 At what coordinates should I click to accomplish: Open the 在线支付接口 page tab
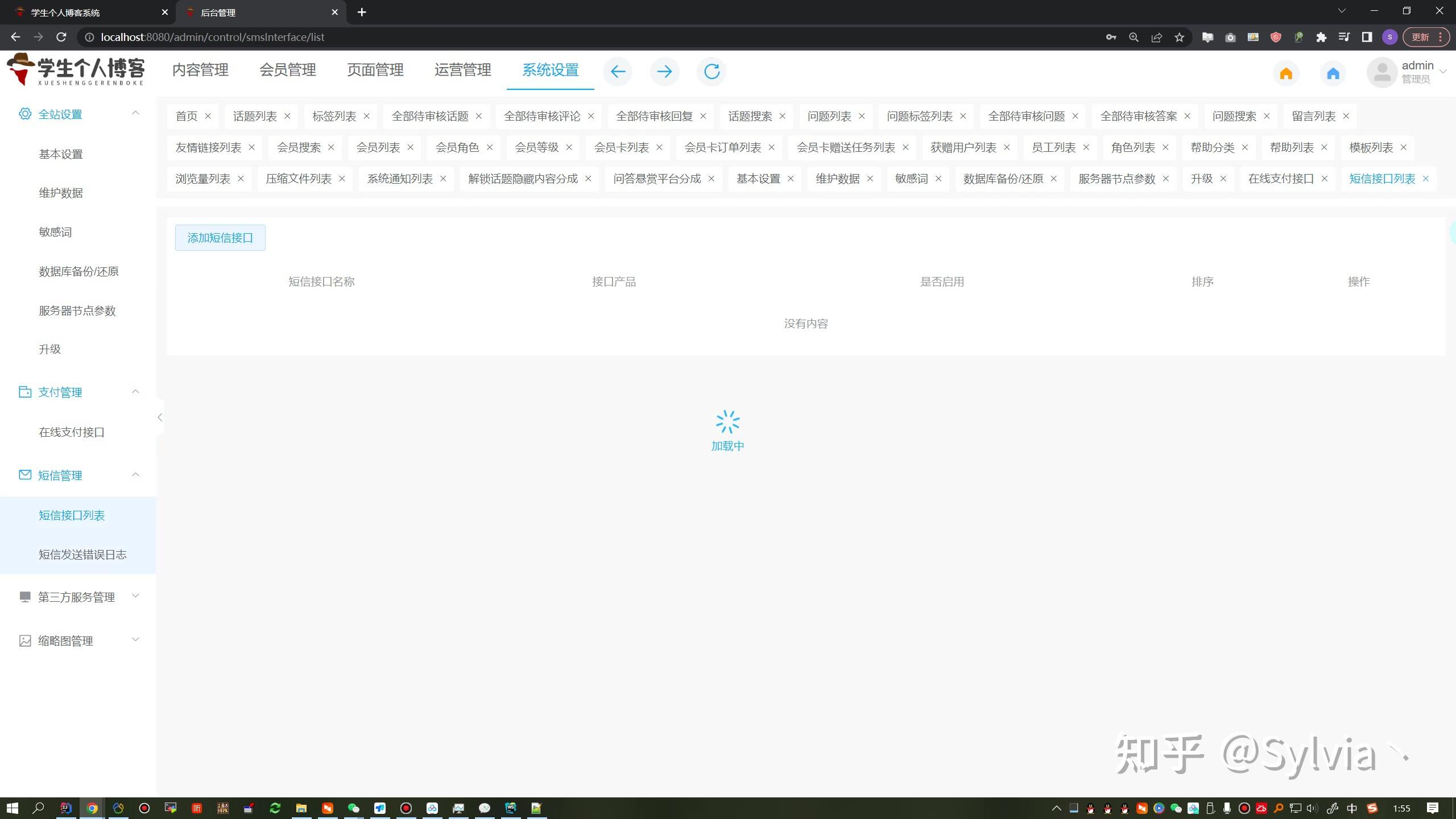[1281, 179]
